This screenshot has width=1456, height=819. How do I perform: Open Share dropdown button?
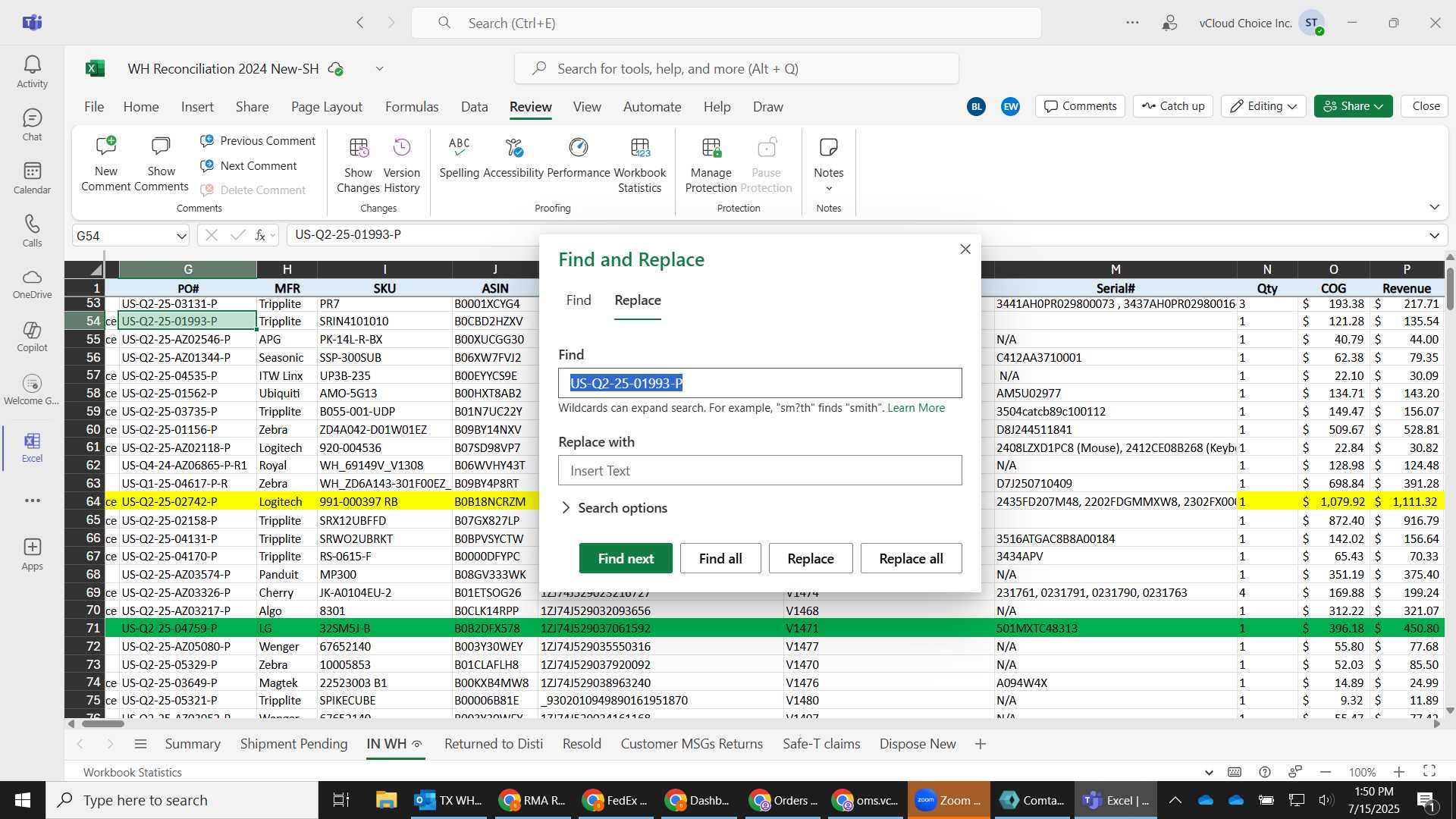[x=1354, y=106]
